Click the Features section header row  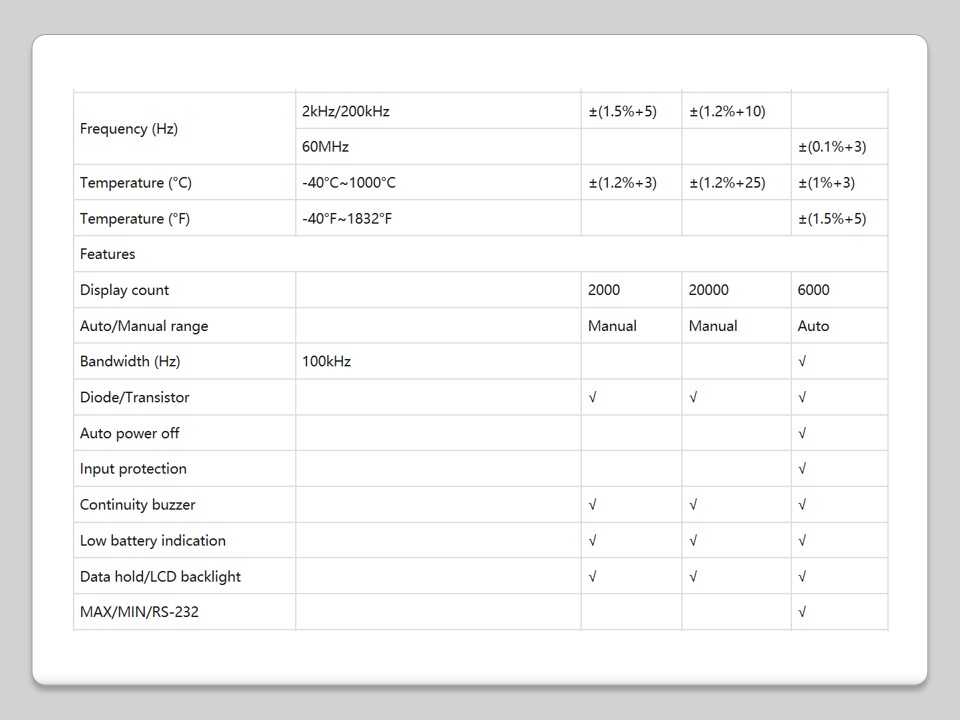(108, 254)
